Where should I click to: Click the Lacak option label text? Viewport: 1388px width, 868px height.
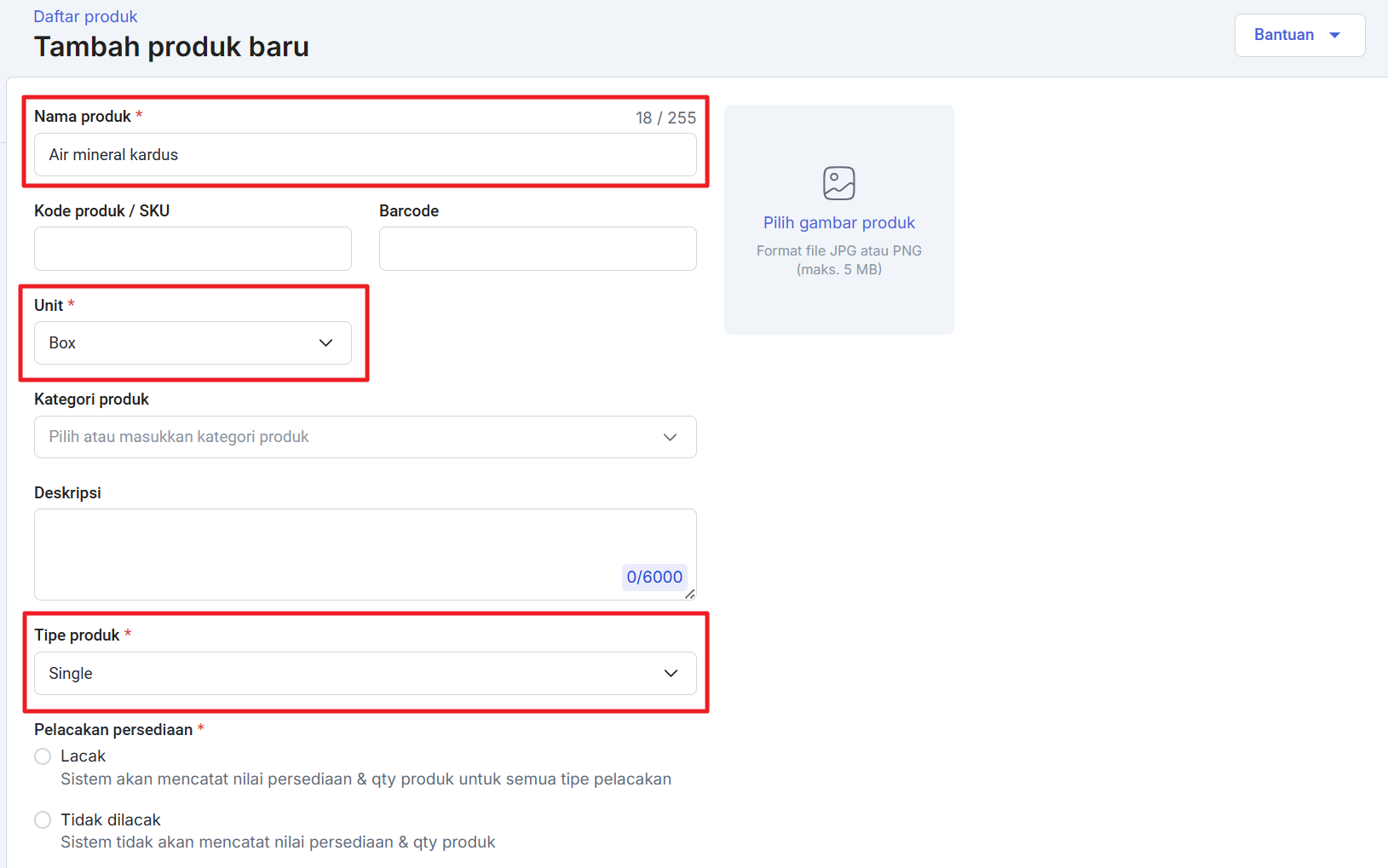click(84, 756)
